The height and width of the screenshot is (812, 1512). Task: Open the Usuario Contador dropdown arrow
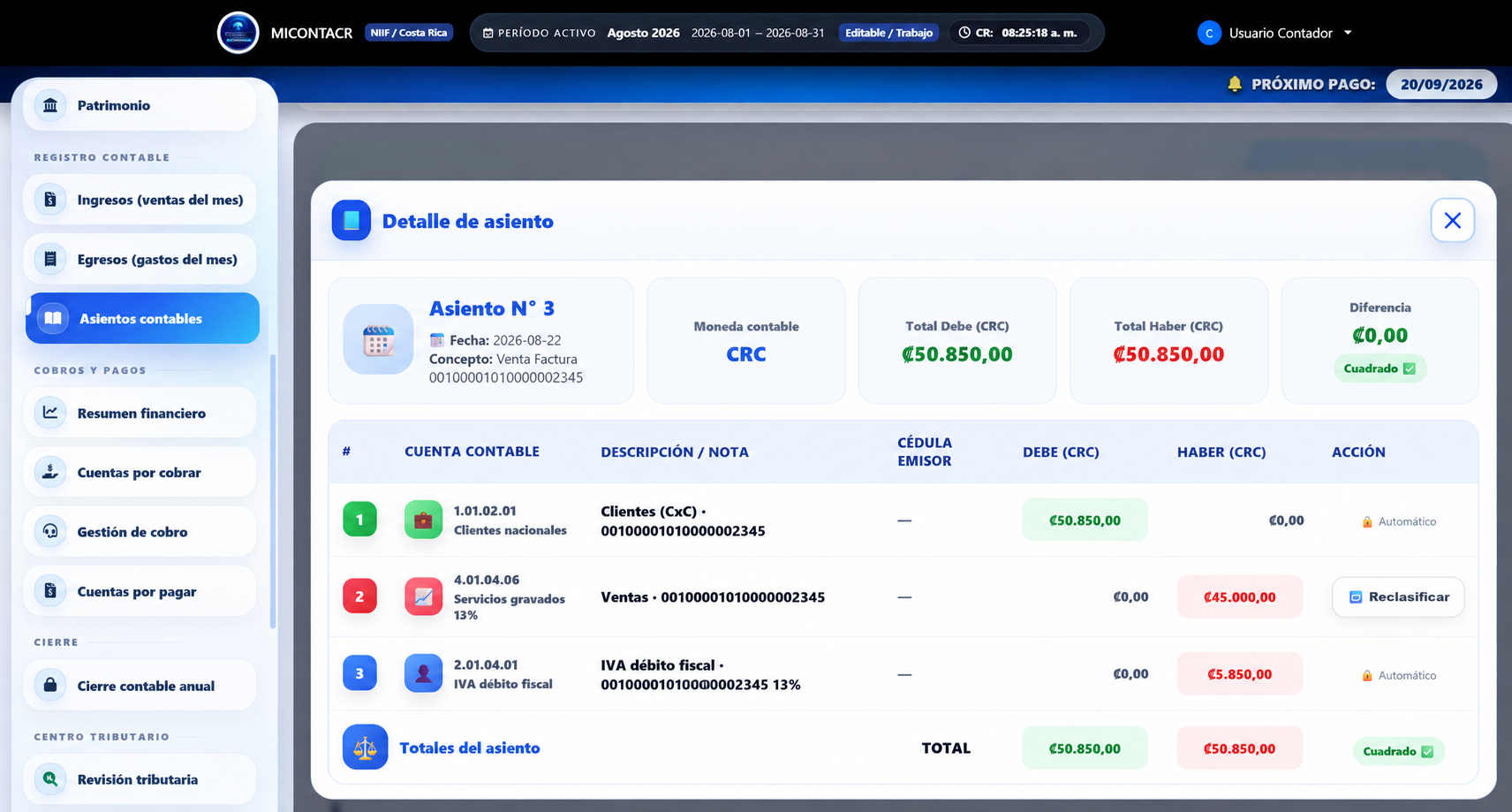tap(1348, 33)
